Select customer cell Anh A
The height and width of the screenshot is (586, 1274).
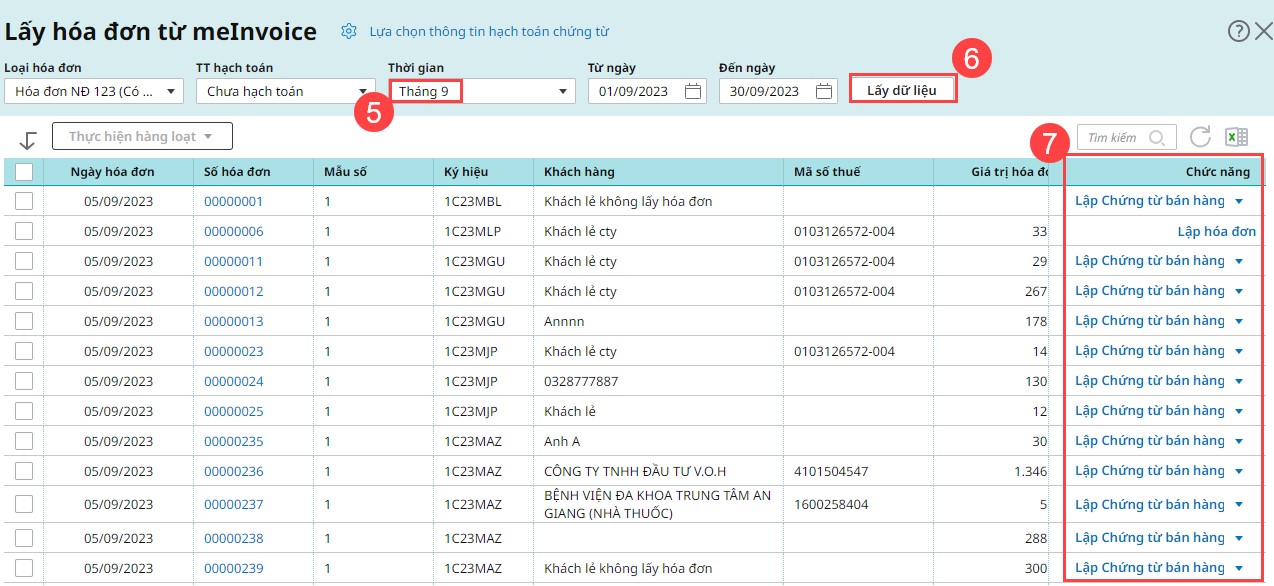click(x=562, y=441)
